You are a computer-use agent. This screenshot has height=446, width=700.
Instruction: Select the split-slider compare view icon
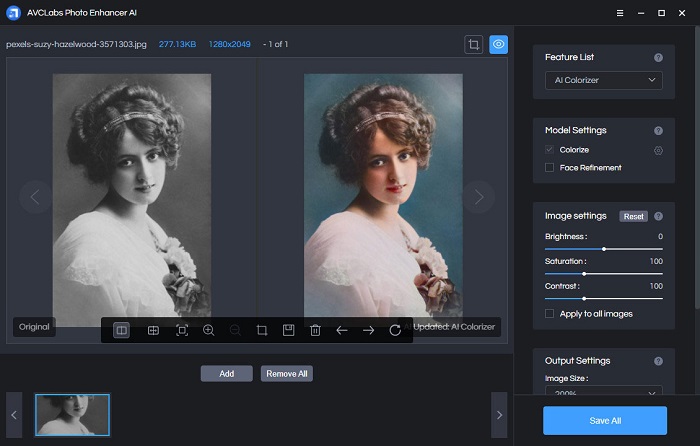point(153,330)
